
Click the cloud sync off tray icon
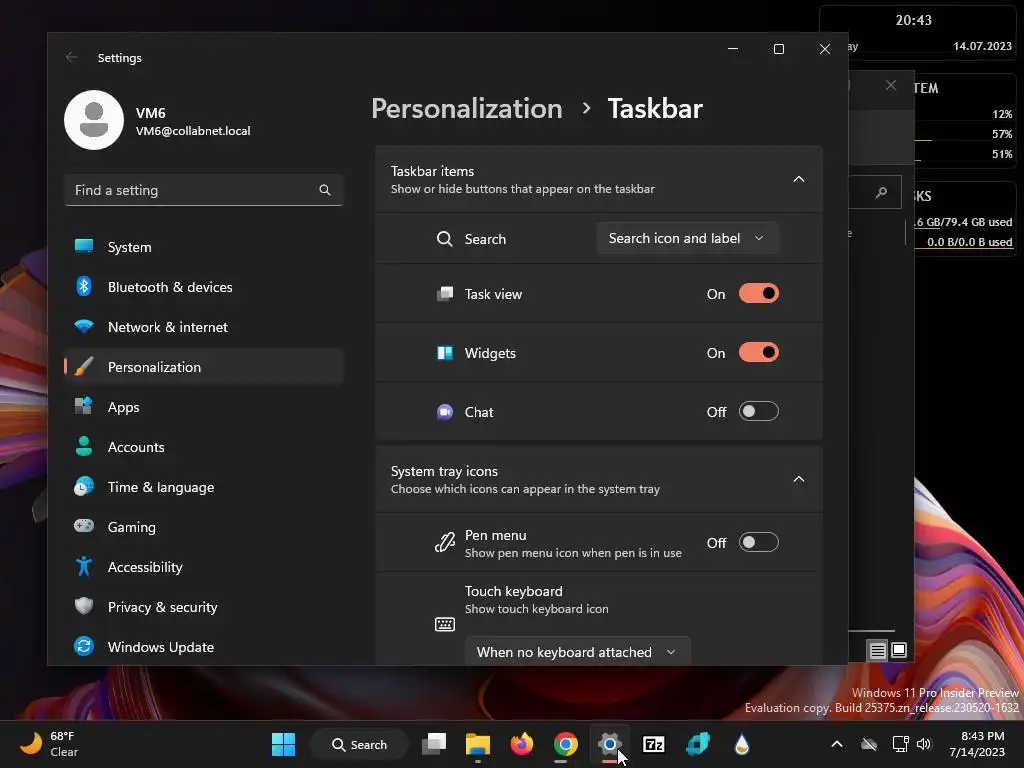[x=869, y=744]
